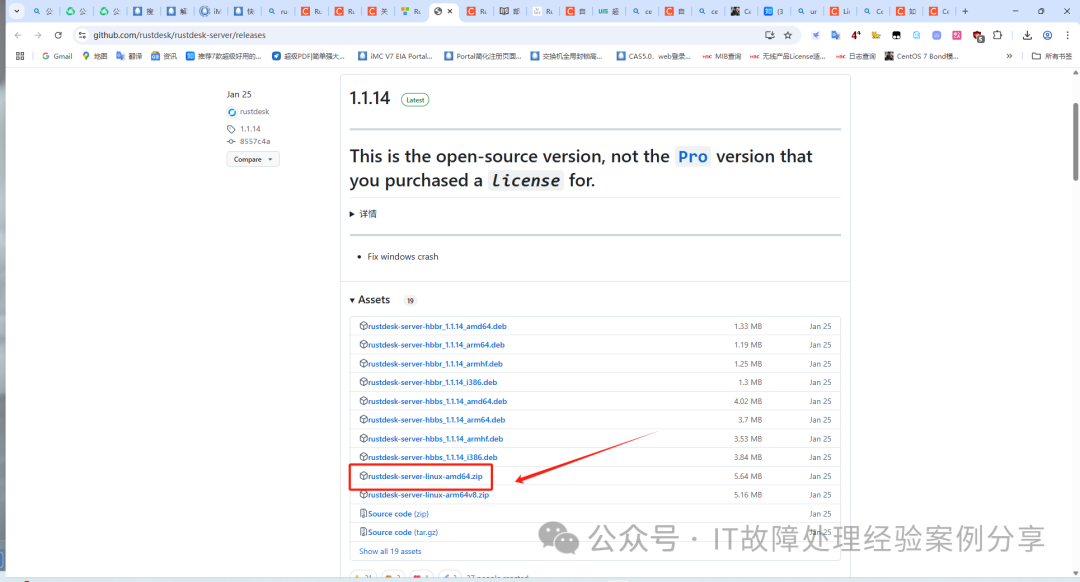Open the 1.1.14 release title
The height and width of the screenshot is (582, 1080).
370,98
